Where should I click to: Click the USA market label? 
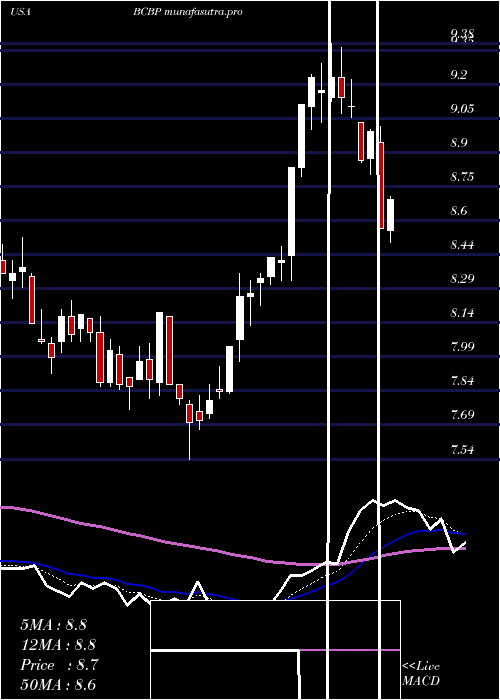[x=21, y=12]
